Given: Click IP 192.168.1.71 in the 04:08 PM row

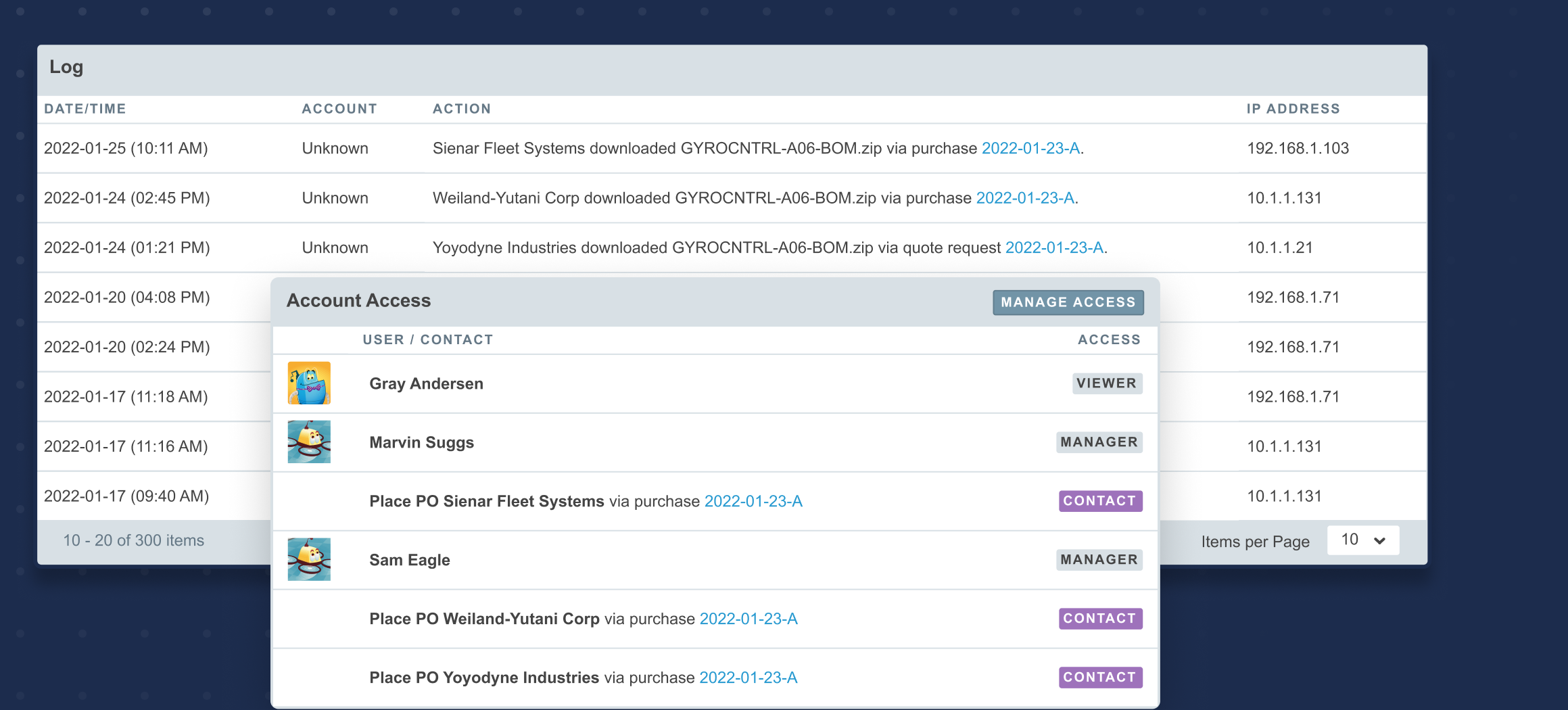Looking at the screenshot, I should tap(1293, 298).
